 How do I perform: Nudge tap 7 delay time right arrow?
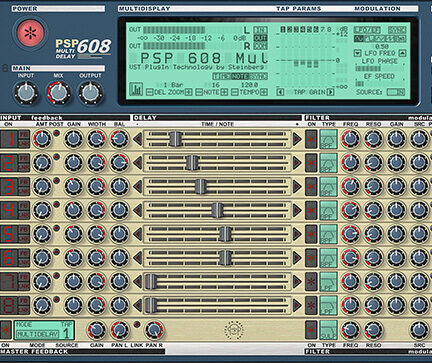(x=297, y=282)
